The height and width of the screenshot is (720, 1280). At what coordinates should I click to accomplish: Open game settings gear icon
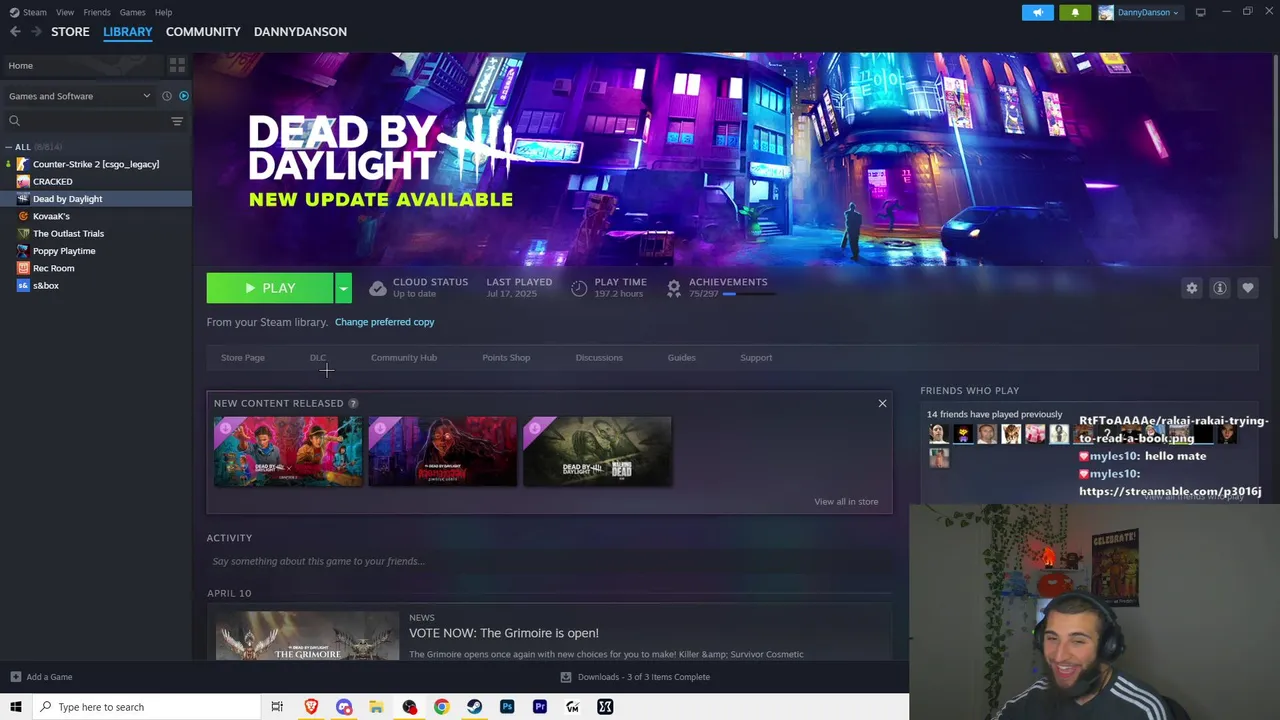pyautogui.click(x=1191, y=288)
